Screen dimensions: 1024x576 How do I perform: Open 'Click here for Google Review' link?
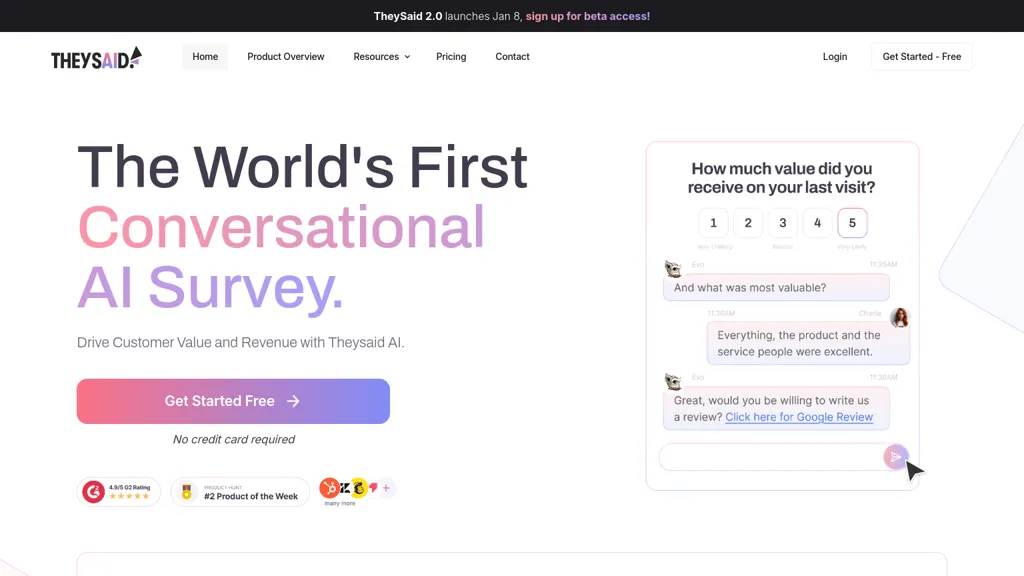tap(799, 417)
